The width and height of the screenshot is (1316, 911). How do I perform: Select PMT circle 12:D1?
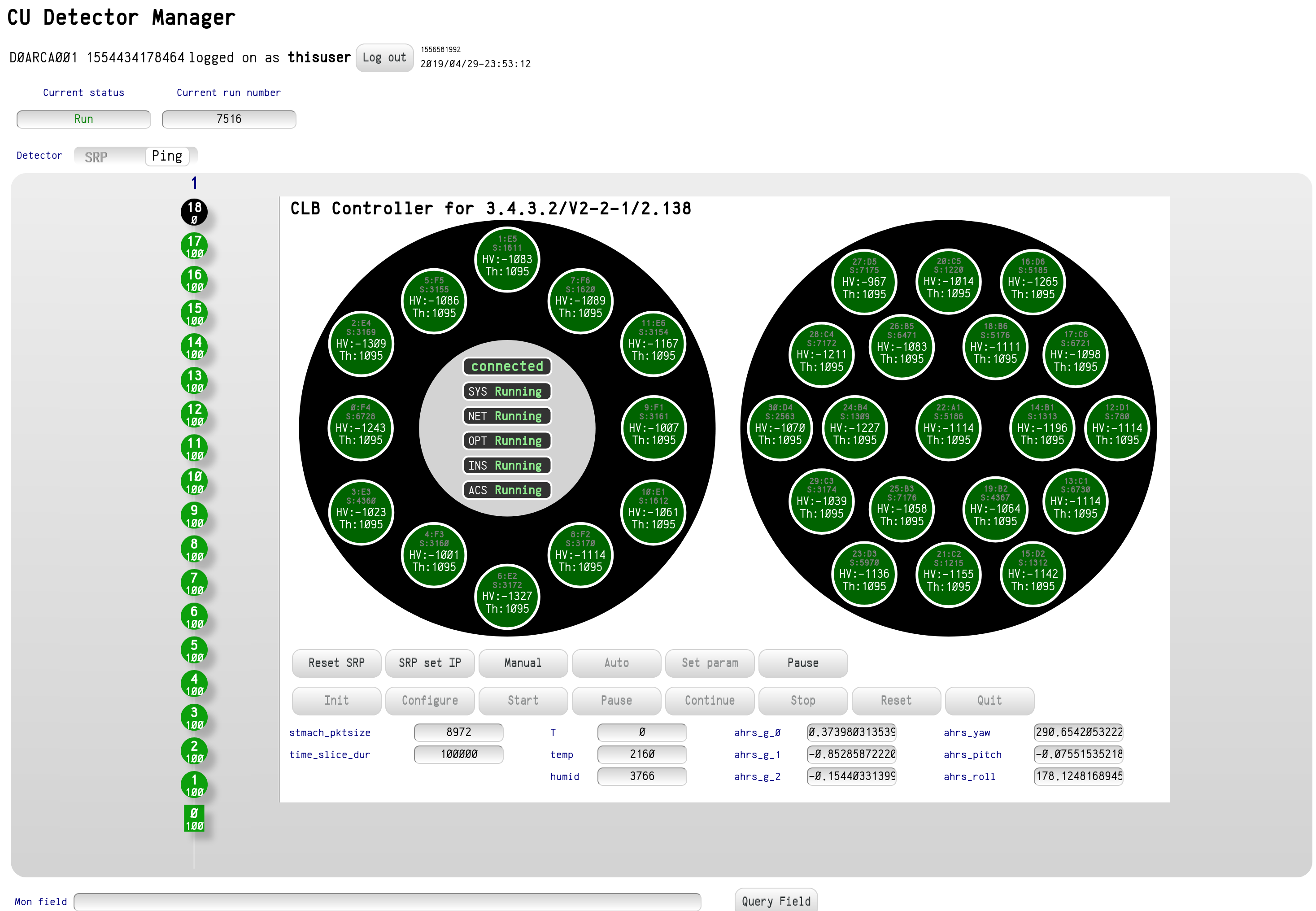tap(1116, 427)
